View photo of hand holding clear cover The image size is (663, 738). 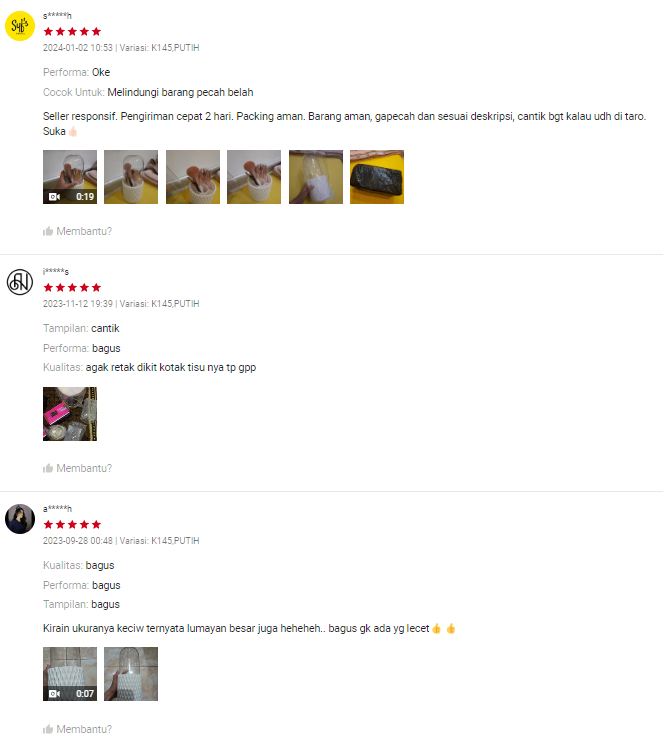pos(316,177)
